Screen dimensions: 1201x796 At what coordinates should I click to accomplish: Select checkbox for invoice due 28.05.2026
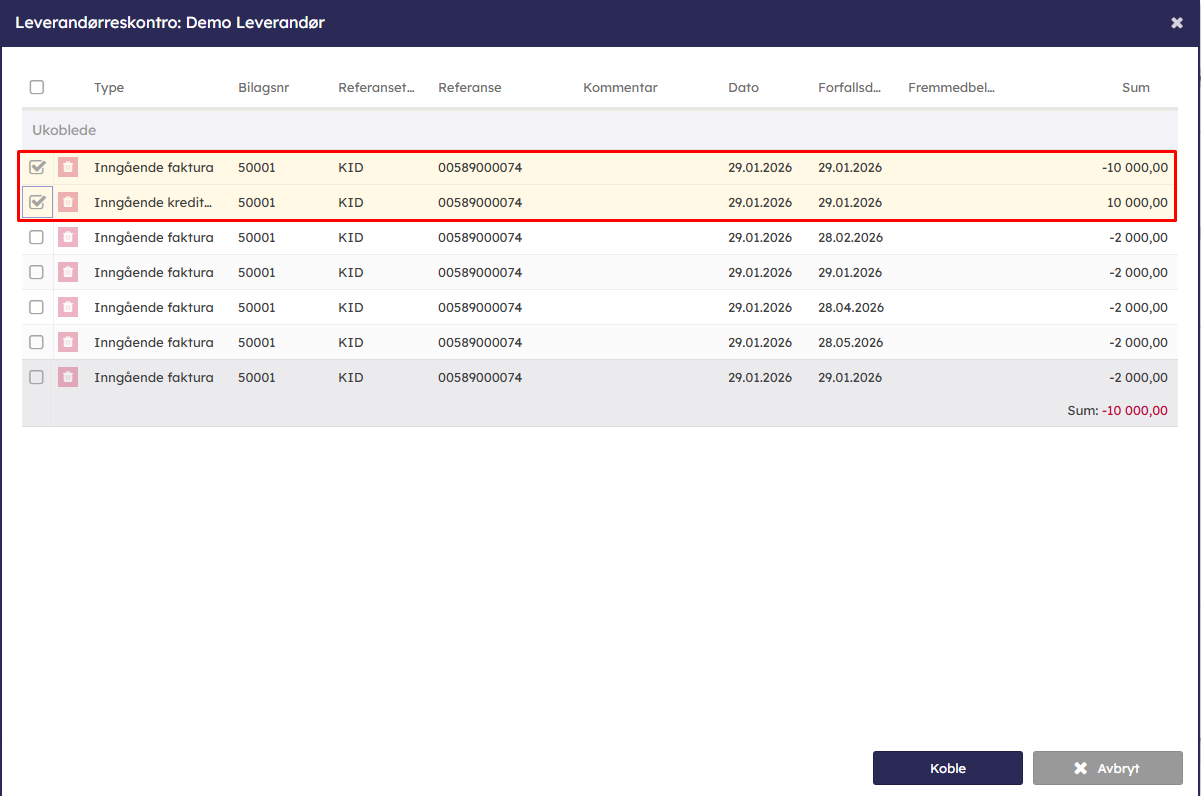(37, 342)
